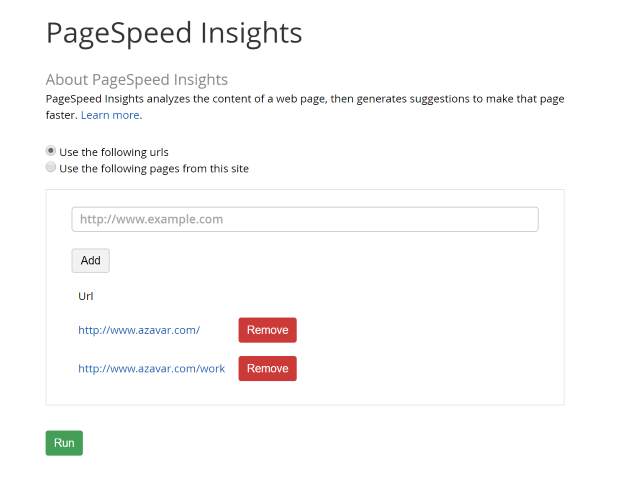Select "Use the following pages from this site" radio

pyautogui.click(x=51, y=168)
